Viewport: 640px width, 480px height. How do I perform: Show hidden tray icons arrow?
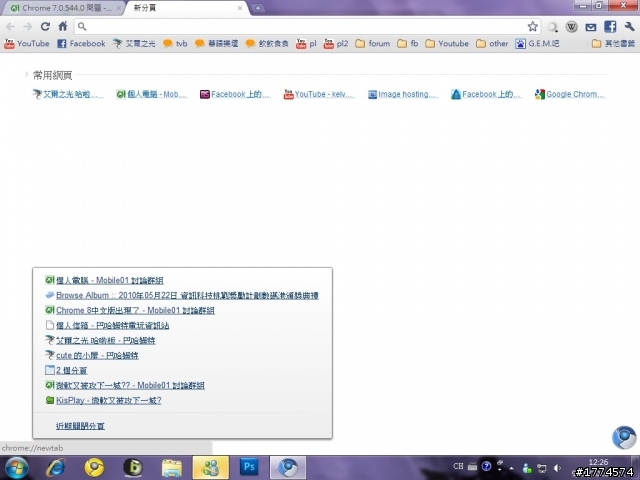[511, 468]
